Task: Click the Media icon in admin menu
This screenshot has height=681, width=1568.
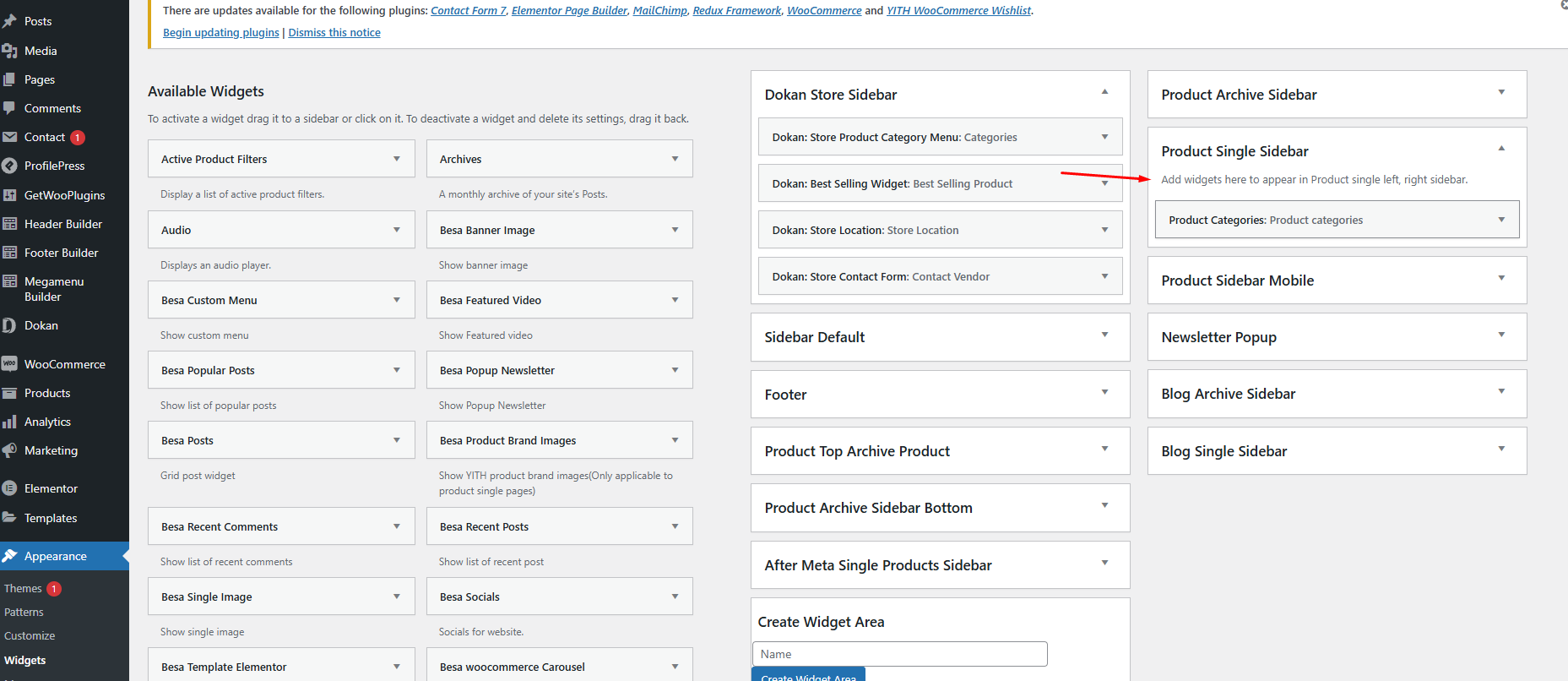Action: 9,51
